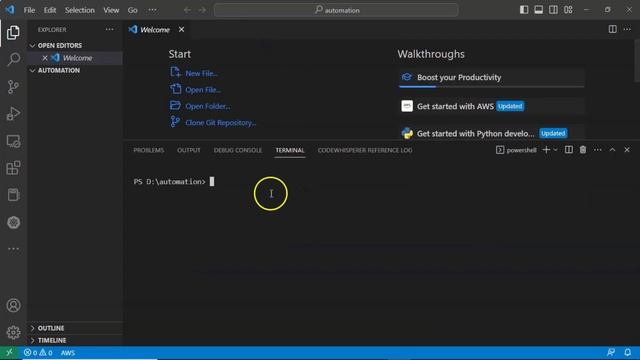Viewport: 640px width, 360px height.
Task: Open editor more actions ellipsis
Action: click(627, 29)
